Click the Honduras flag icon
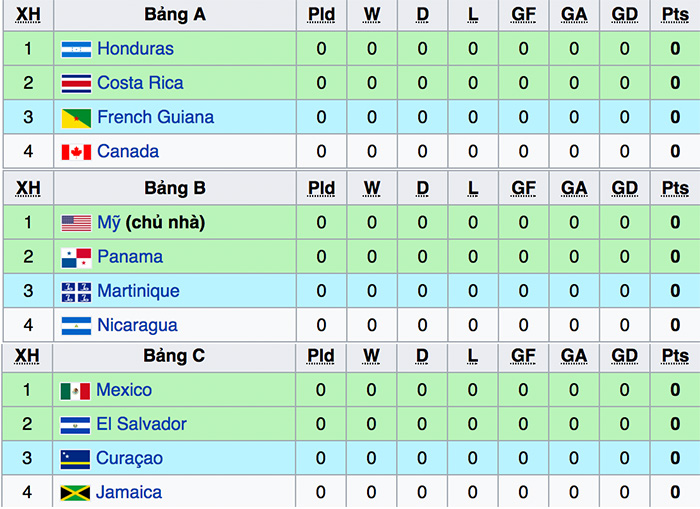Image resolution: width=700 pixels, height=509 pixels. click(76, 49)
